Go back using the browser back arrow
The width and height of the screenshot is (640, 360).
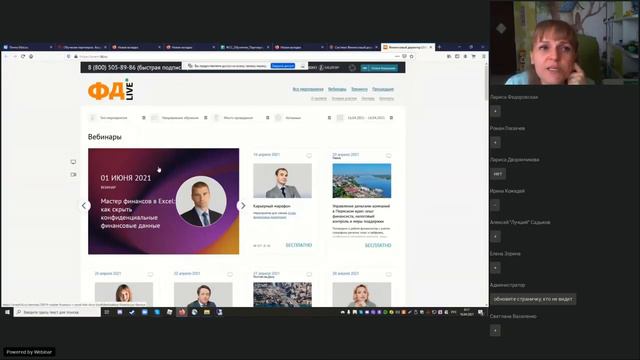[x=7, y=56]
